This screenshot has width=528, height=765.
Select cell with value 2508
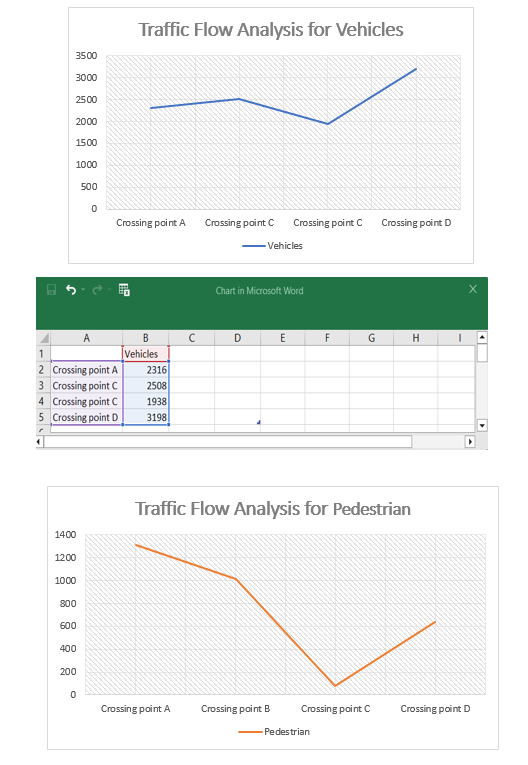(145, 385)
